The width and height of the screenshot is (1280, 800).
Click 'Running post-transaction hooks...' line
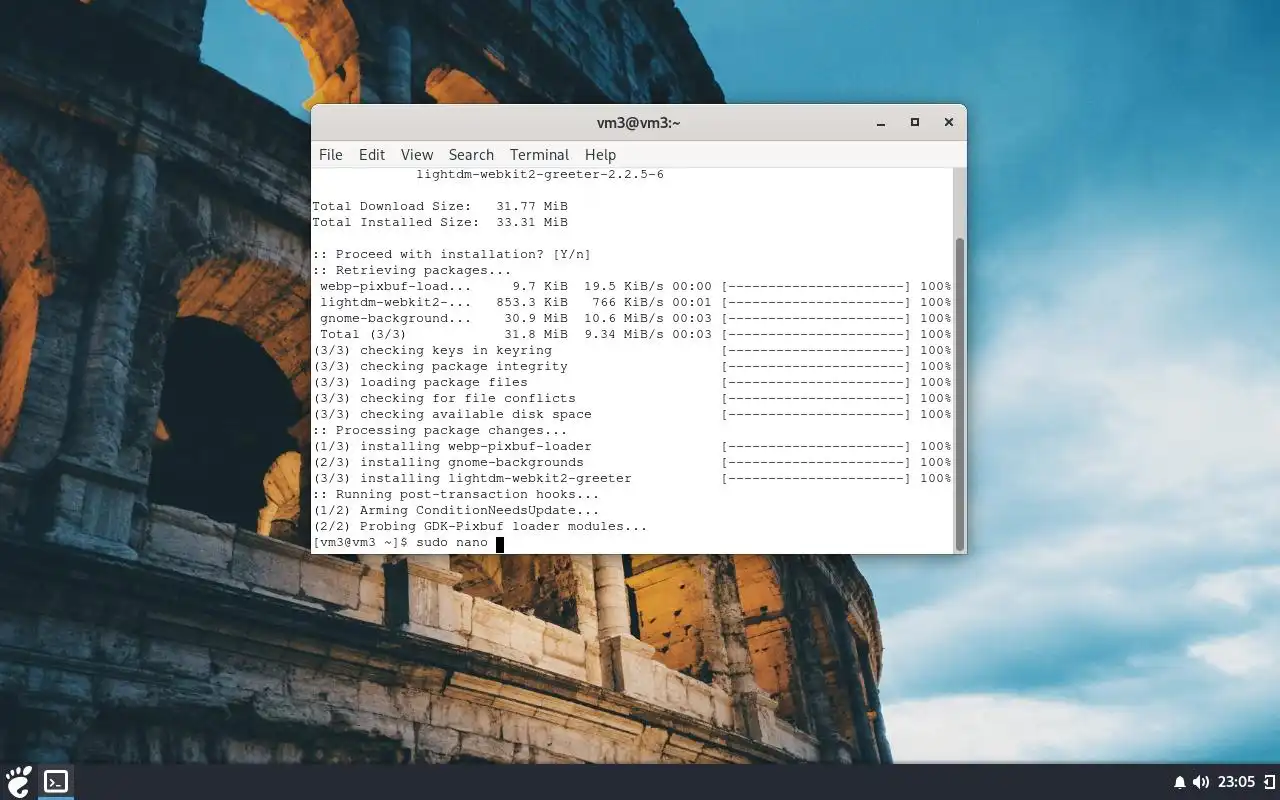pos(456,495)
